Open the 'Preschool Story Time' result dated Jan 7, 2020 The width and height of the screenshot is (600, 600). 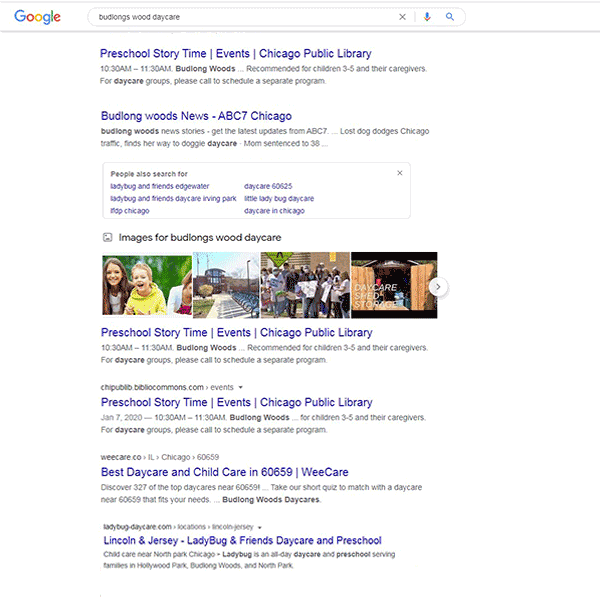pos(236,402)
